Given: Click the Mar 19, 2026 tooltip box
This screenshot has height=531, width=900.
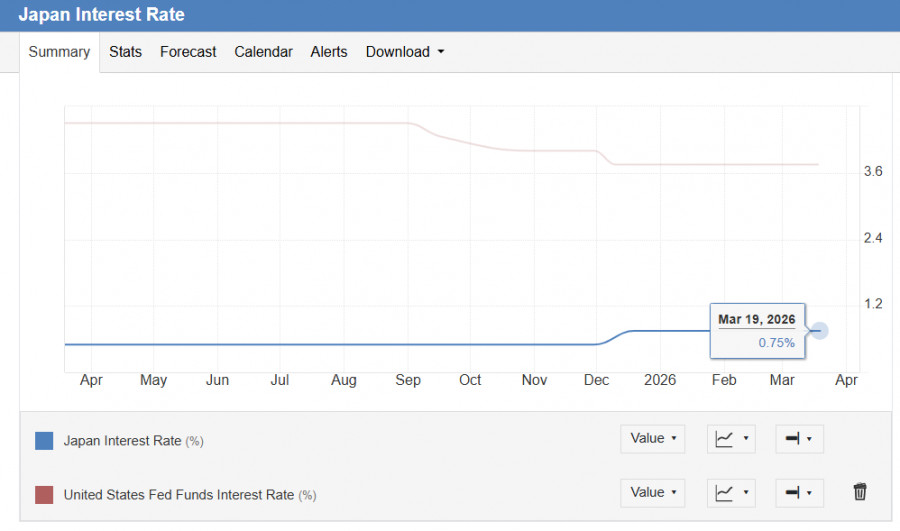Looking at the screenshot, I should point(757,330).
